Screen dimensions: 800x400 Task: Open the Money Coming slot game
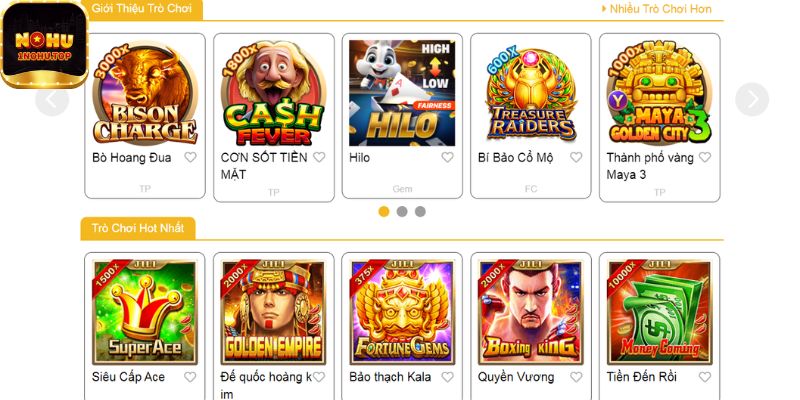[659, 312]
